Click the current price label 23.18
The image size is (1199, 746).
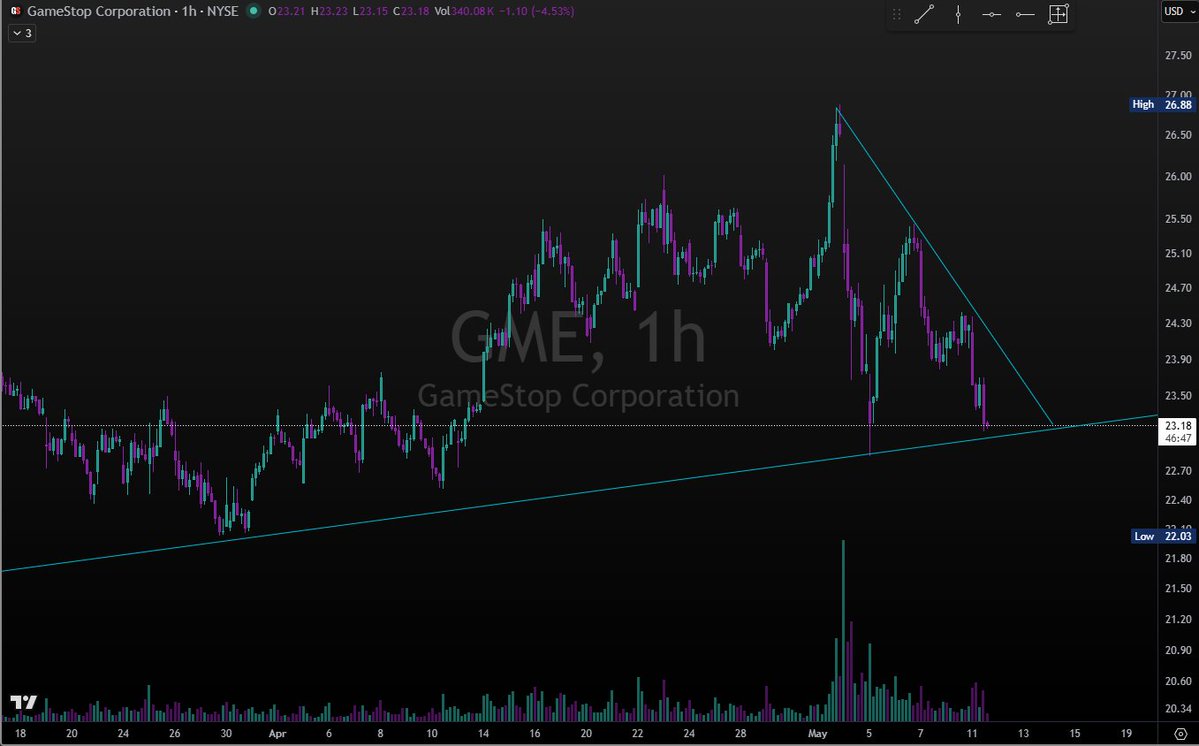[1178, 426]
